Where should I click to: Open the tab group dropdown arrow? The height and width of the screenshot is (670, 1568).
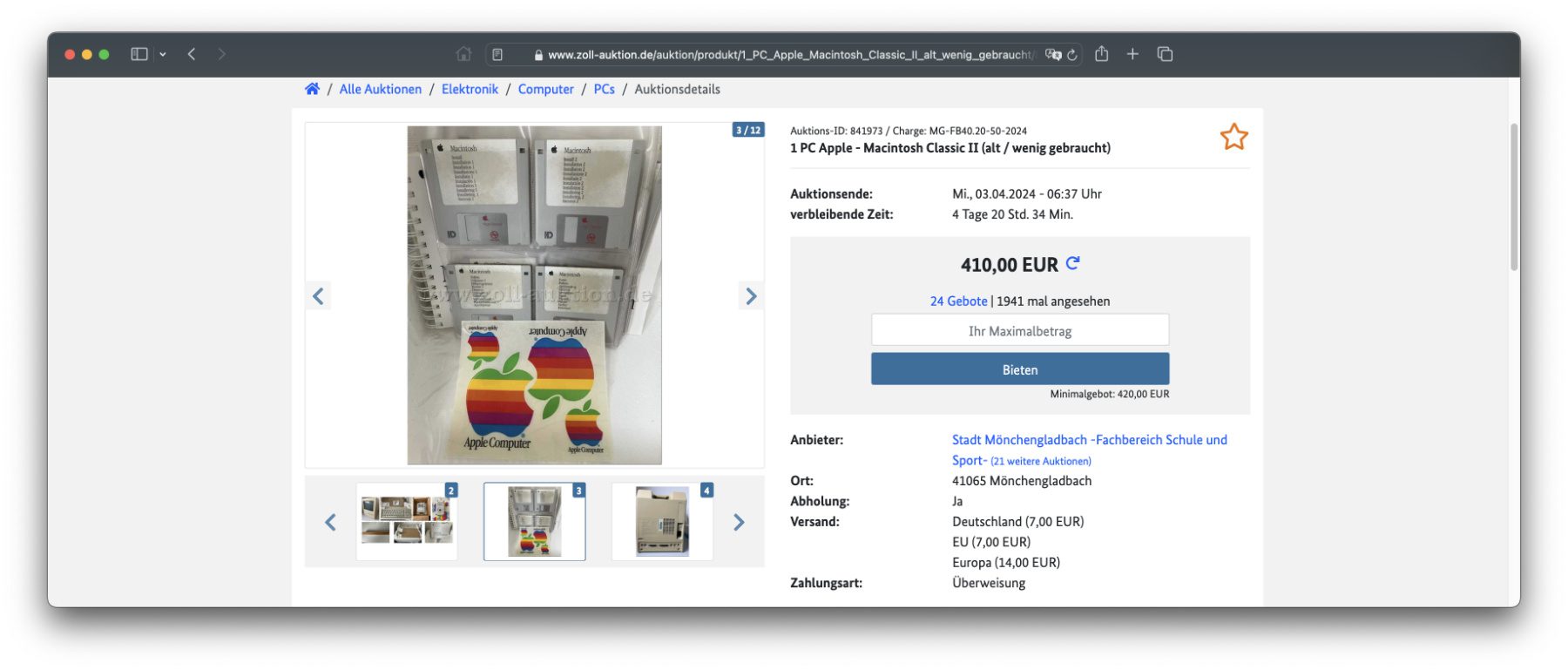click(163, 54)
